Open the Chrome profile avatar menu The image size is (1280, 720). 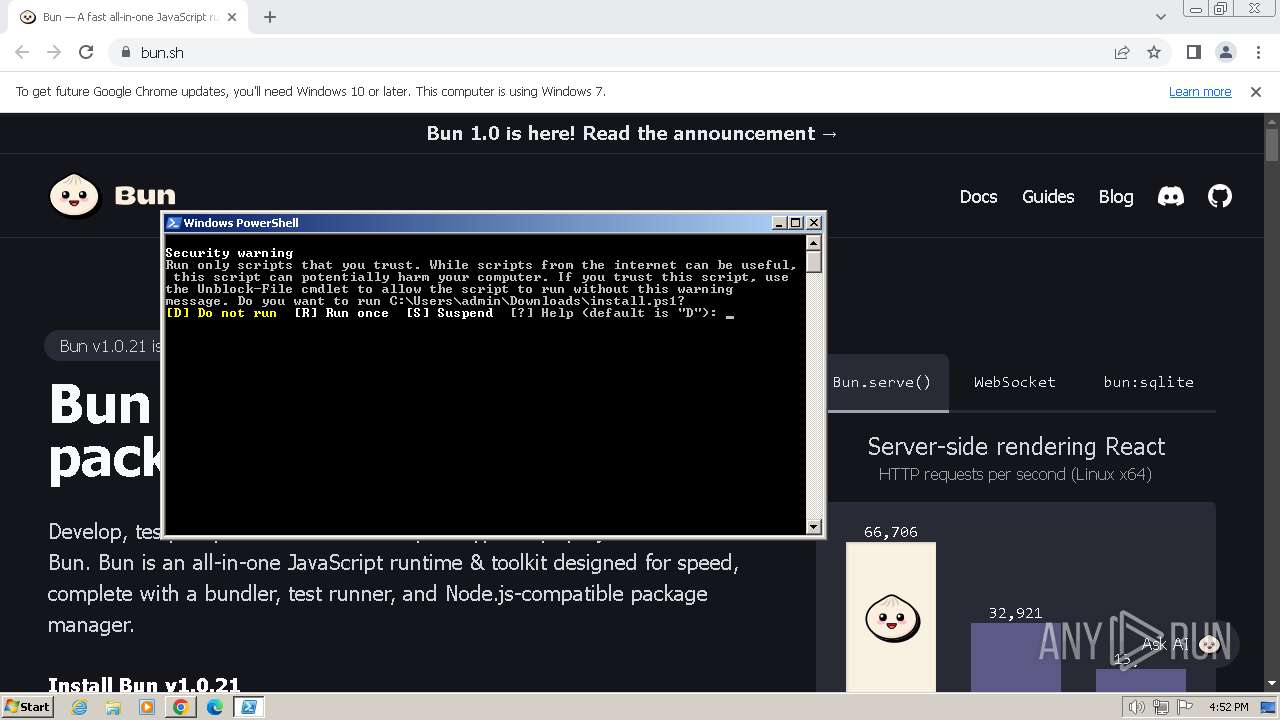1225,52
